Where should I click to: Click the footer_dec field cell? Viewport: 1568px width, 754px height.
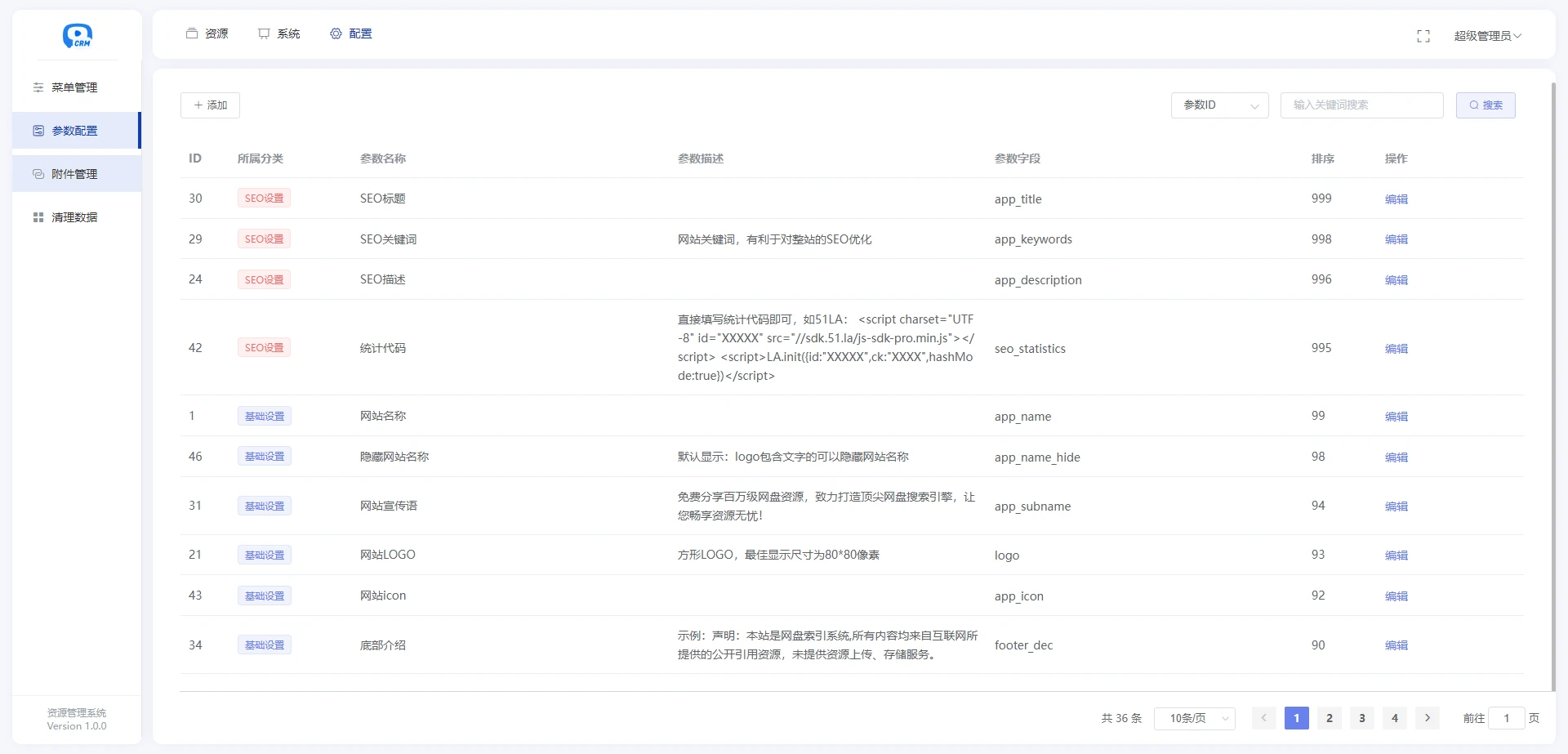tap(1023, 645)
